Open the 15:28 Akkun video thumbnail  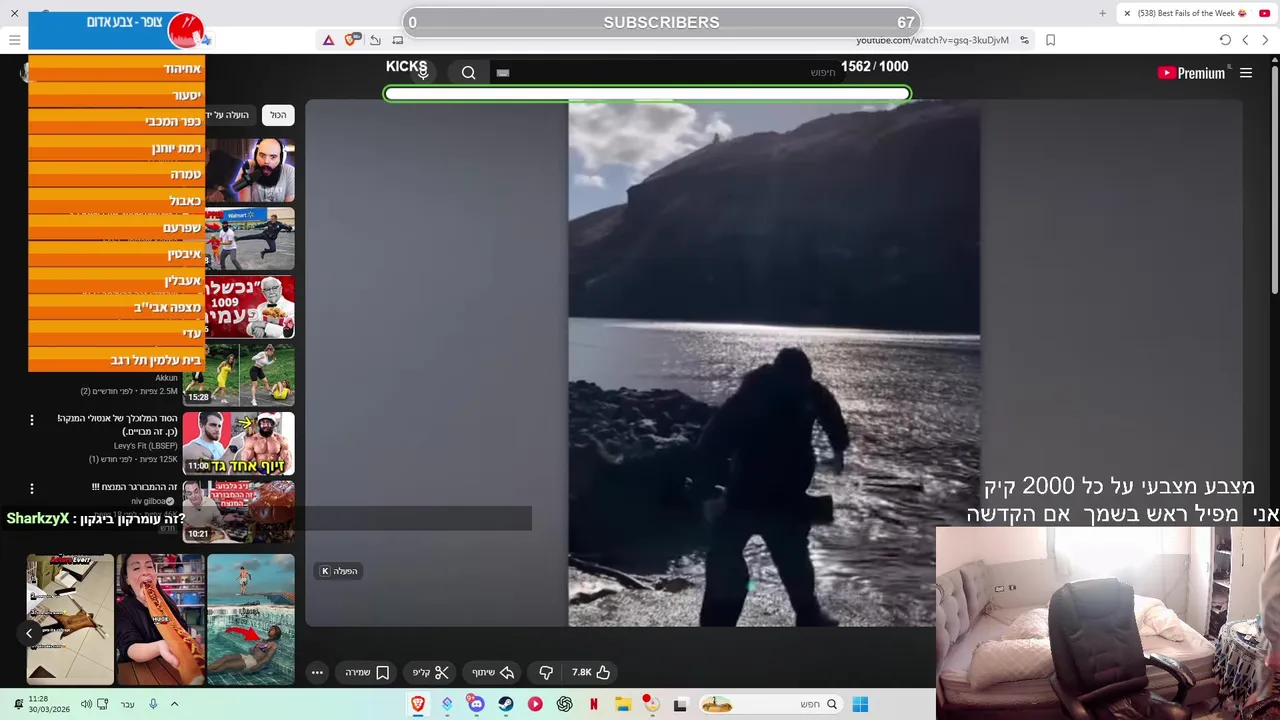(x=239, y=374)
